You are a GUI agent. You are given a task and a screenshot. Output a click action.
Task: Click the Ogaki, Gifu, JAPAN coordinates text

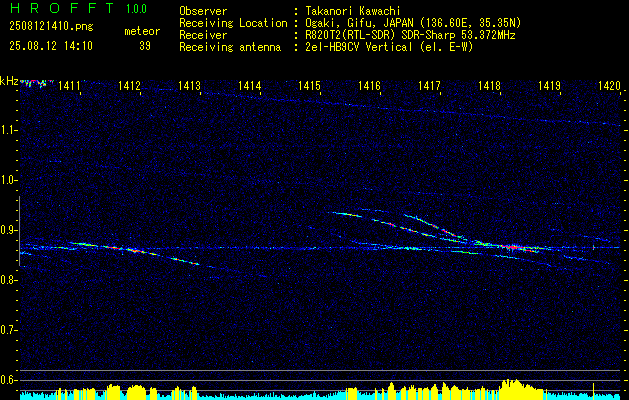[413, 23]
